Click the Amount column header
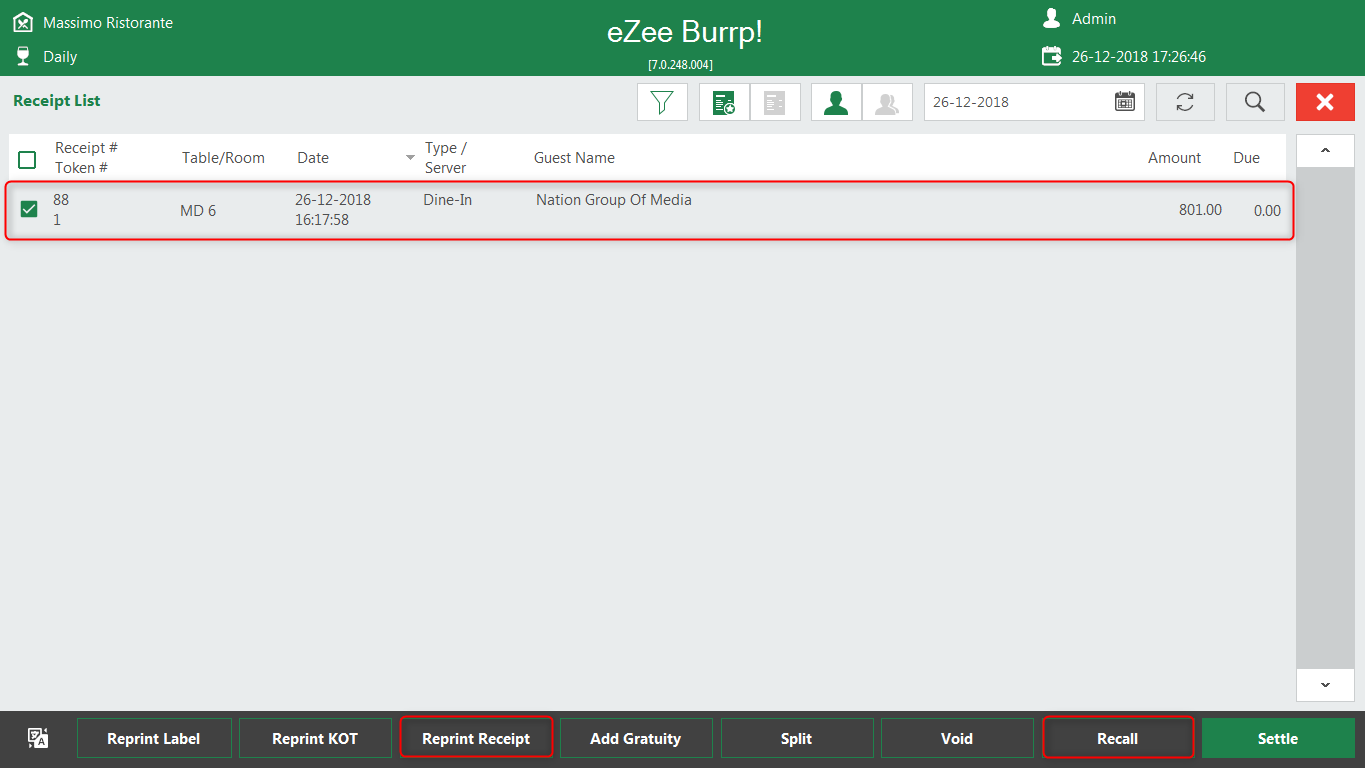 1174,158
